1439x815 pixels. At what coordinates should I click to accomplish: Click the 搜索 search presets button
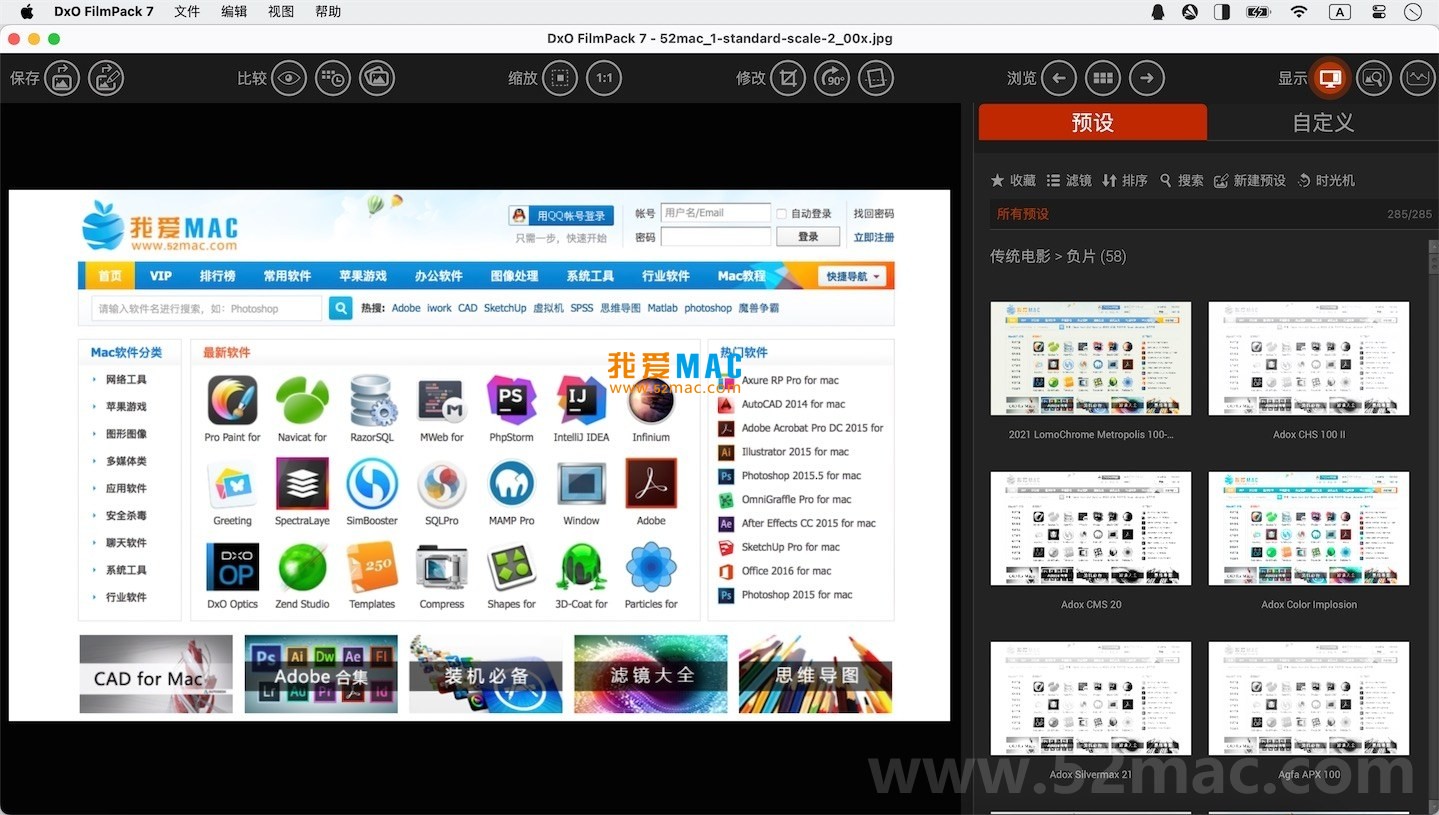1181,181
